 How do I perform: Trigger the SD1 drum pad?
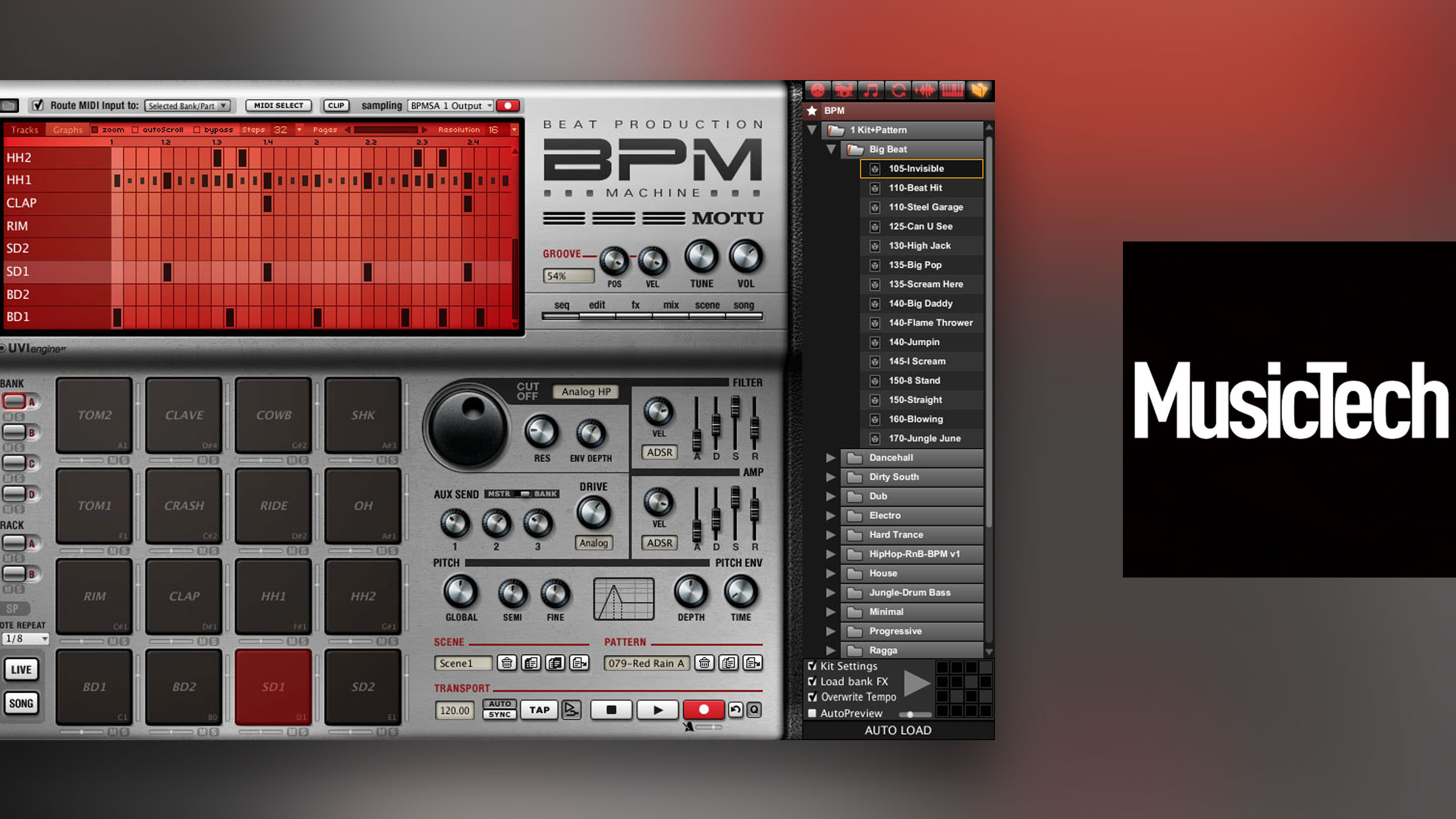pyautogui.click(x=274, y=686)
